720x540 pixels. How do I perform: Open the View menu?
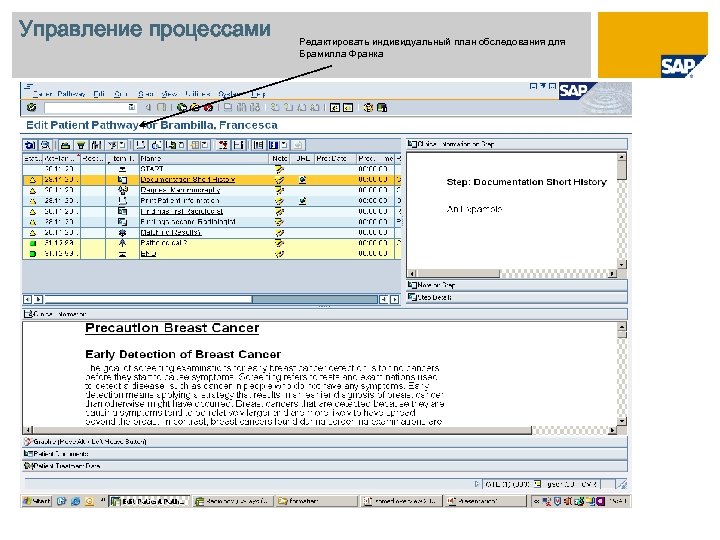(169, 94)
